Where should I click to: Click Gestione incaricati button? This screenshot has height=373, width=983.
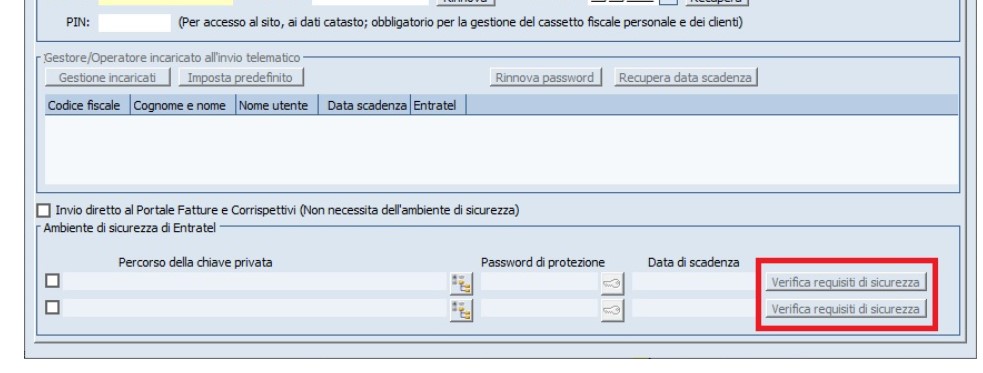click(108, 78)
